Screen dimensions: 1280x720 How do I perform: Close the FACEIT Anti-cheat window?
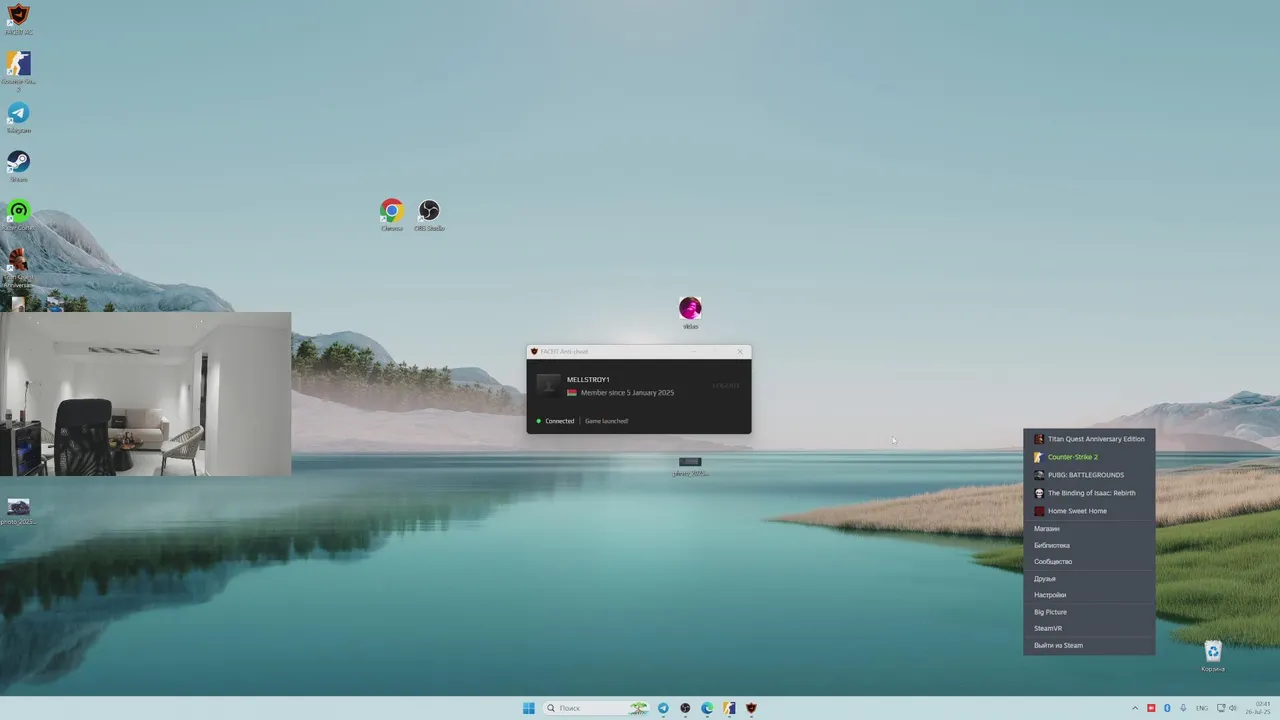740,351
